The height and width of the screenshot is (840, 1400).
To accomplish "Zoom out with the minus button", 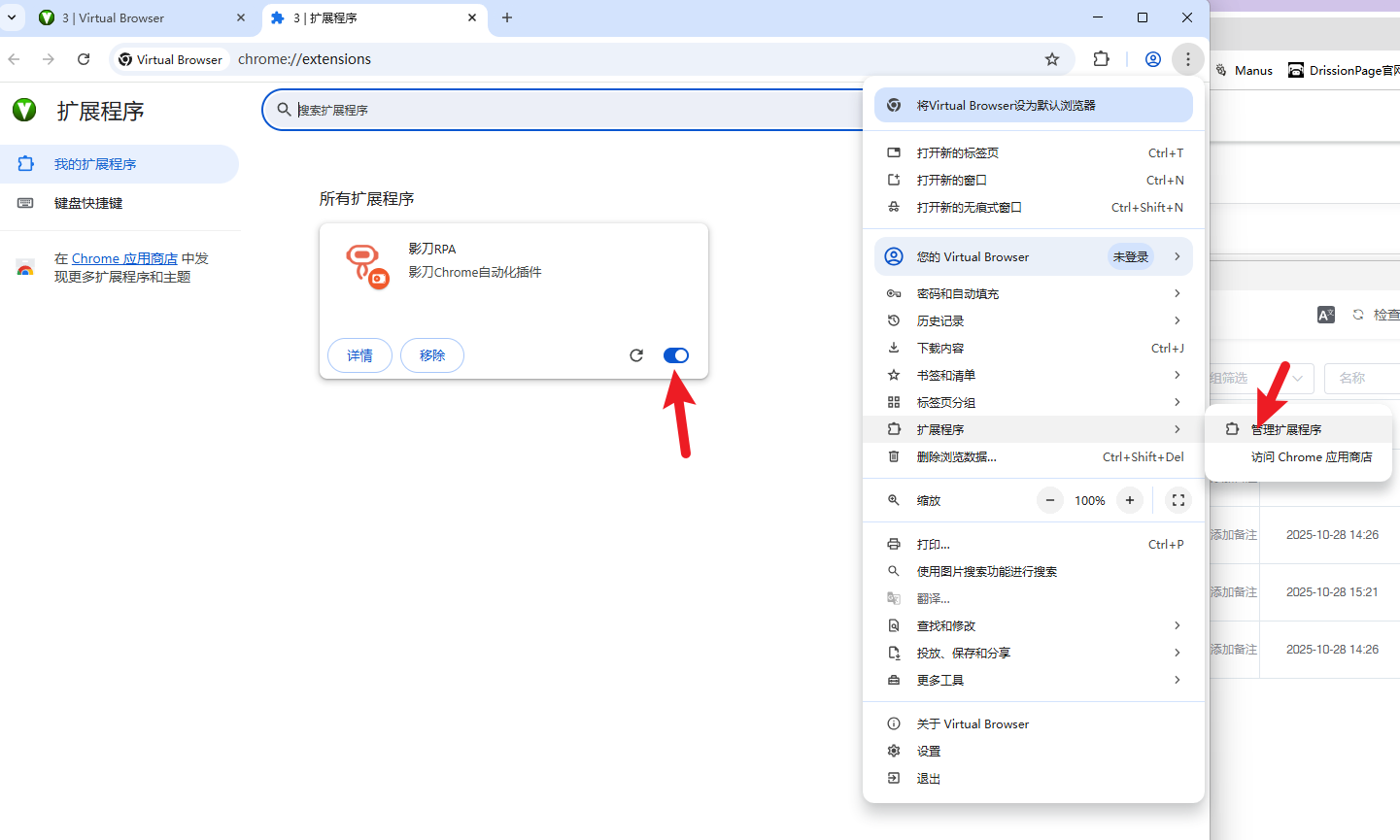I will pyautogui.click(x=1050, y=500).
